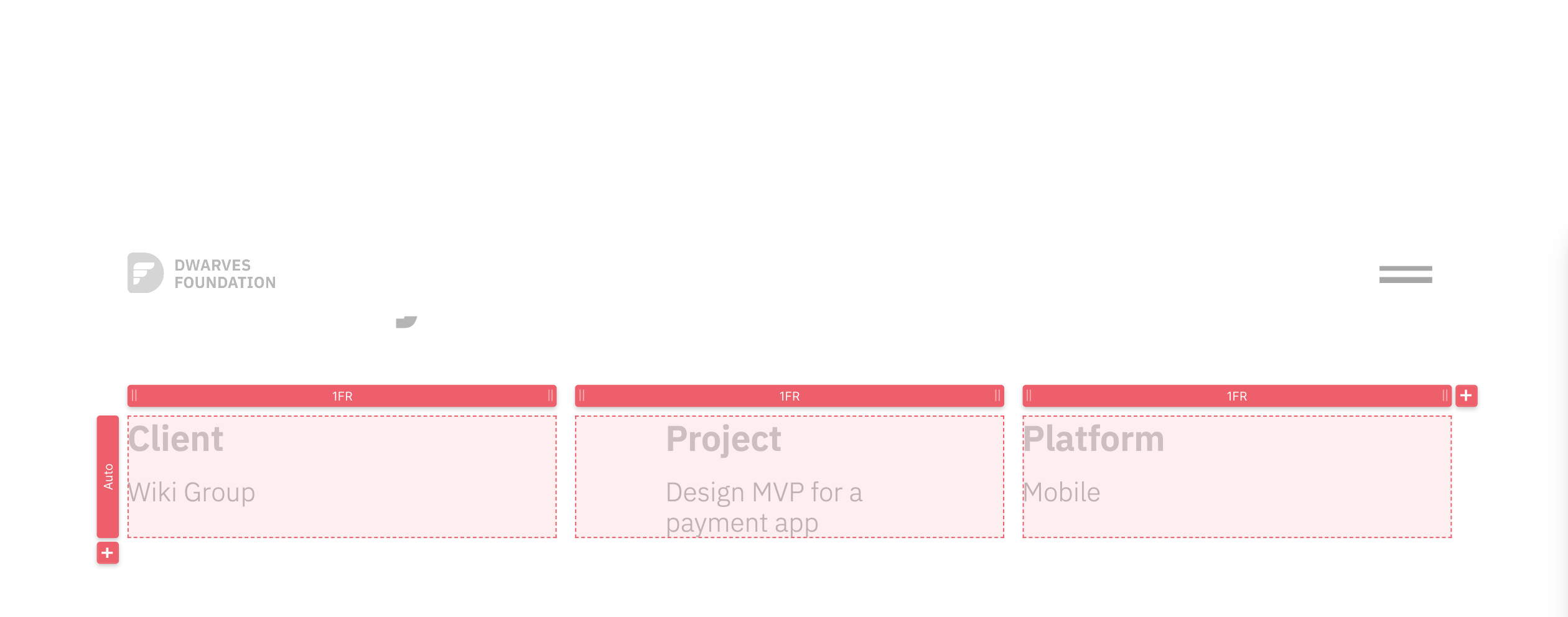Grab the left handle of third 1FR column
1568x617 pixels.
click(x=1029, y=396)
